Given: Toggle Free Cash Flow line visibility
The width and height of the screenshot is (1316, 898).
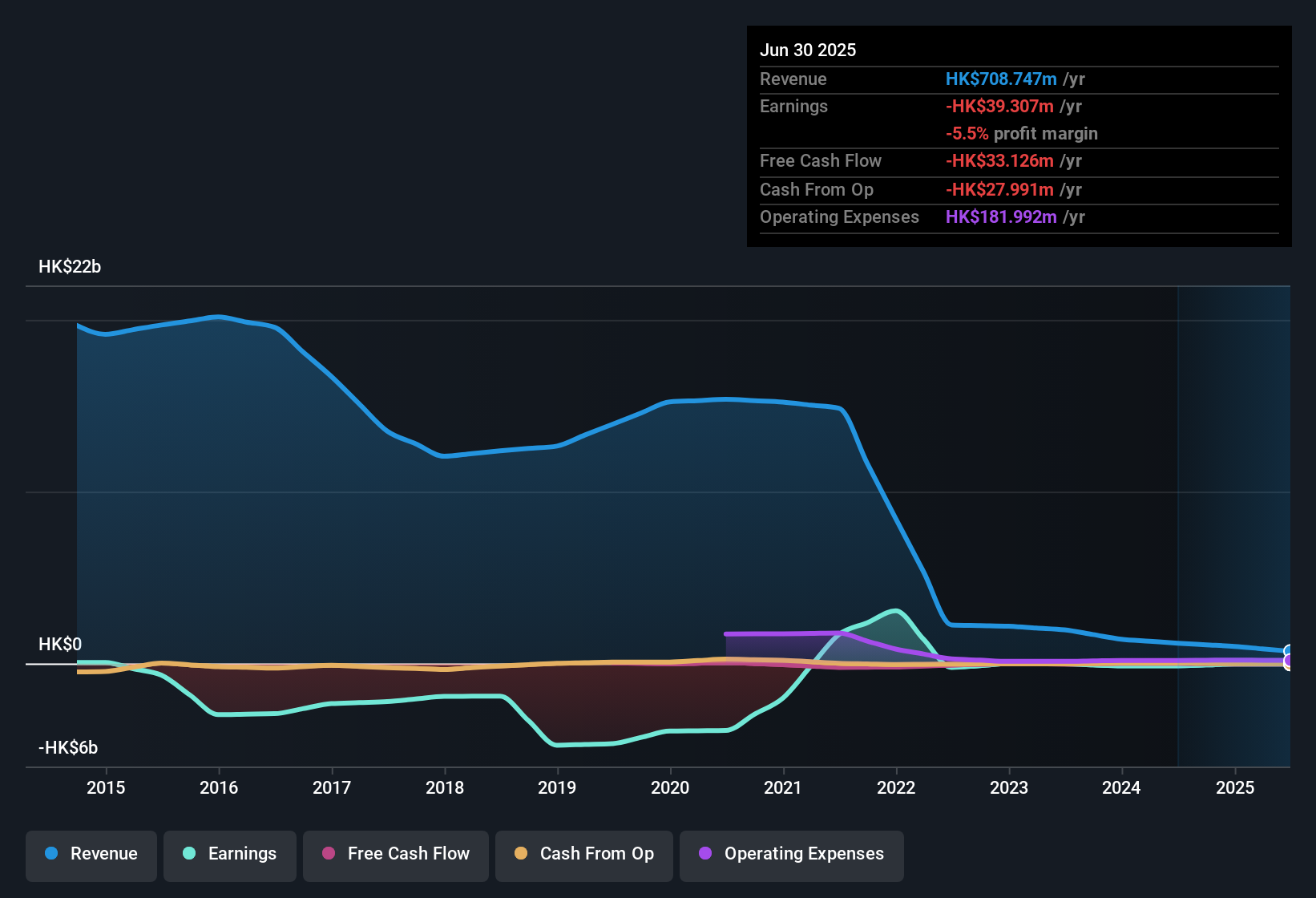Looking at the screenshot, I should (x=395, y=854).
